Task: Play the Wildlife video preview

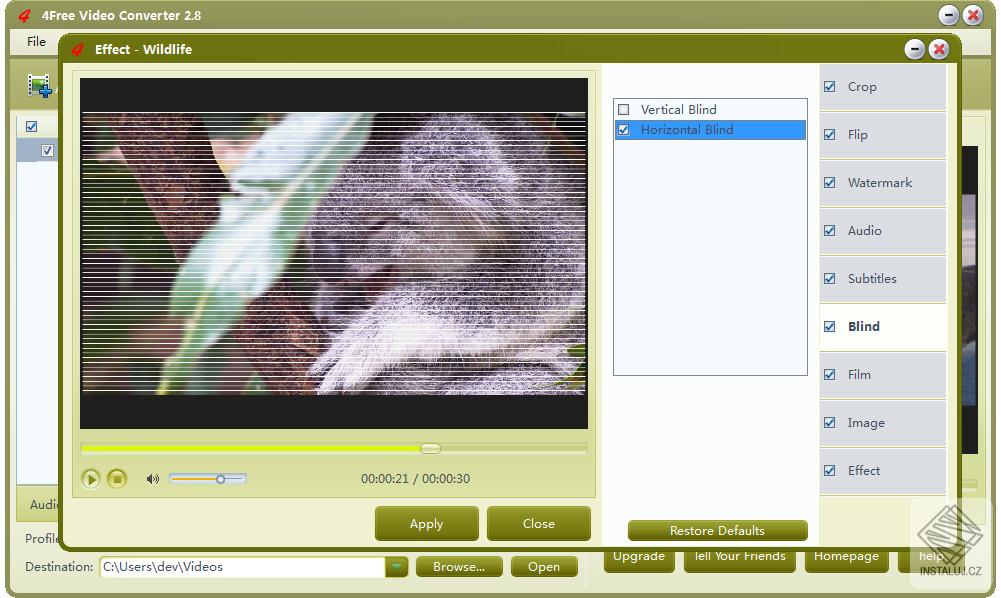Action: (x=91, y=479)
